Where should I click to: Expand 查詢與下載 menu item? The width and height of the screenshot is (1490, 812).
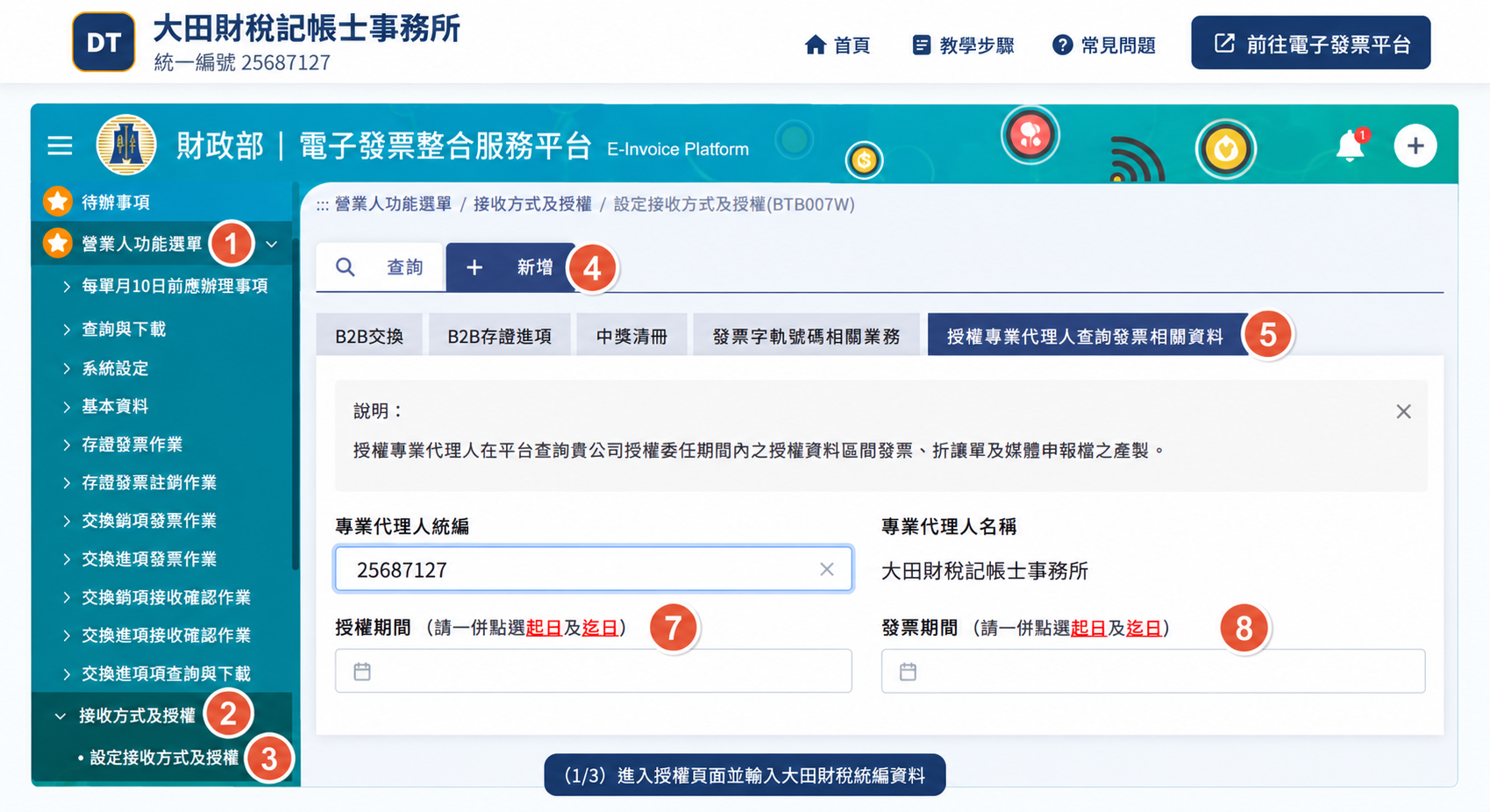pos(114,329)
